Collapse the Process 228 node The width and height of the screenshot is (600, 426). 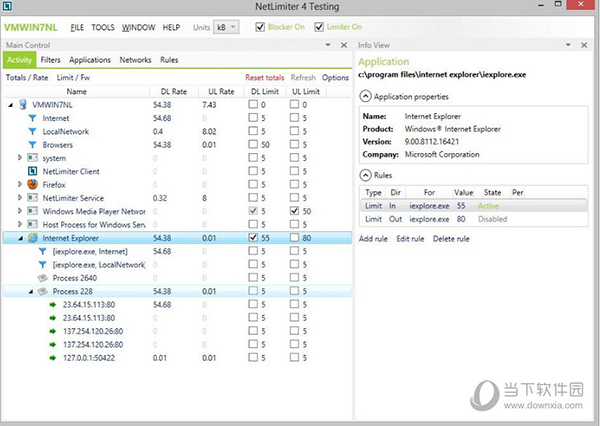click(31, 292)
